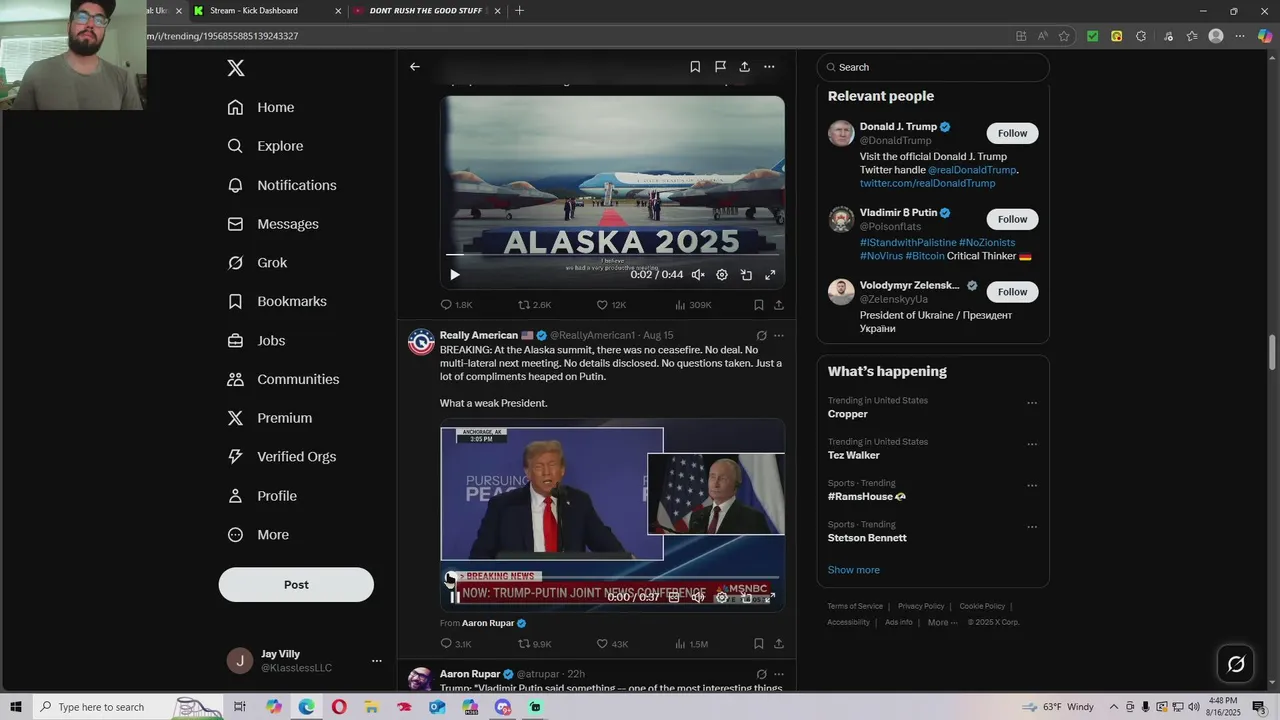Click the bookmark icon in the top header
Image resolution: width=1280 pixels, height=720 pixels.
[x=695, y=67]
